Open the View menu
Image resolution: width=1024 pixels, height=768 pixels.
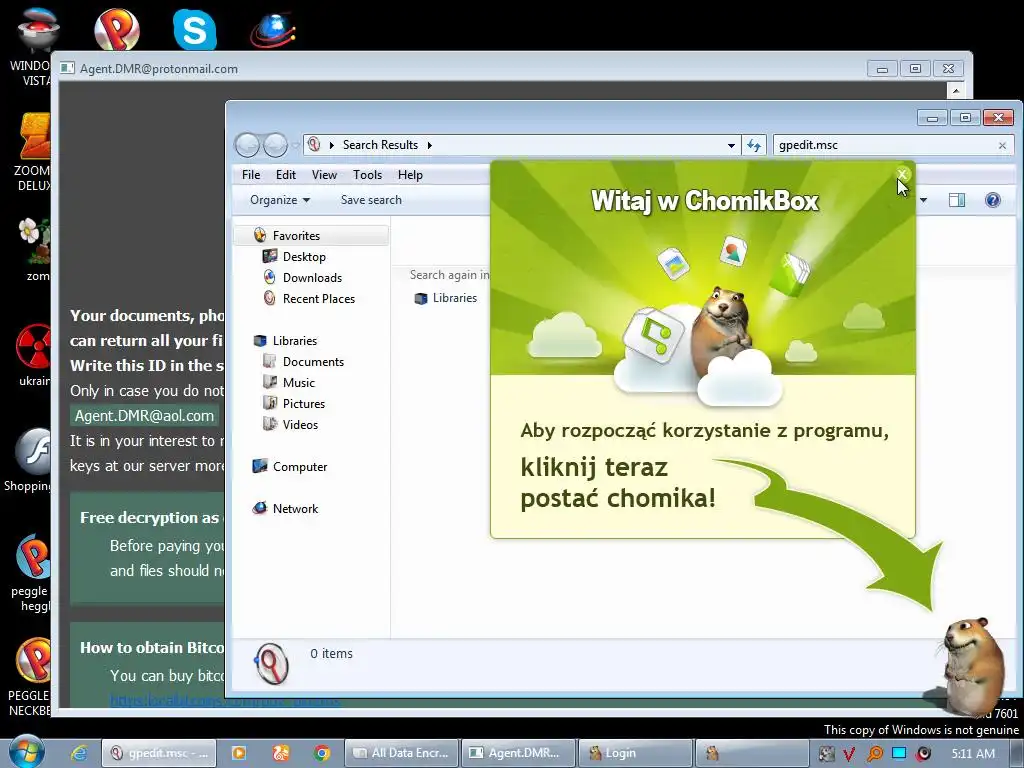(x=324, y=174)
